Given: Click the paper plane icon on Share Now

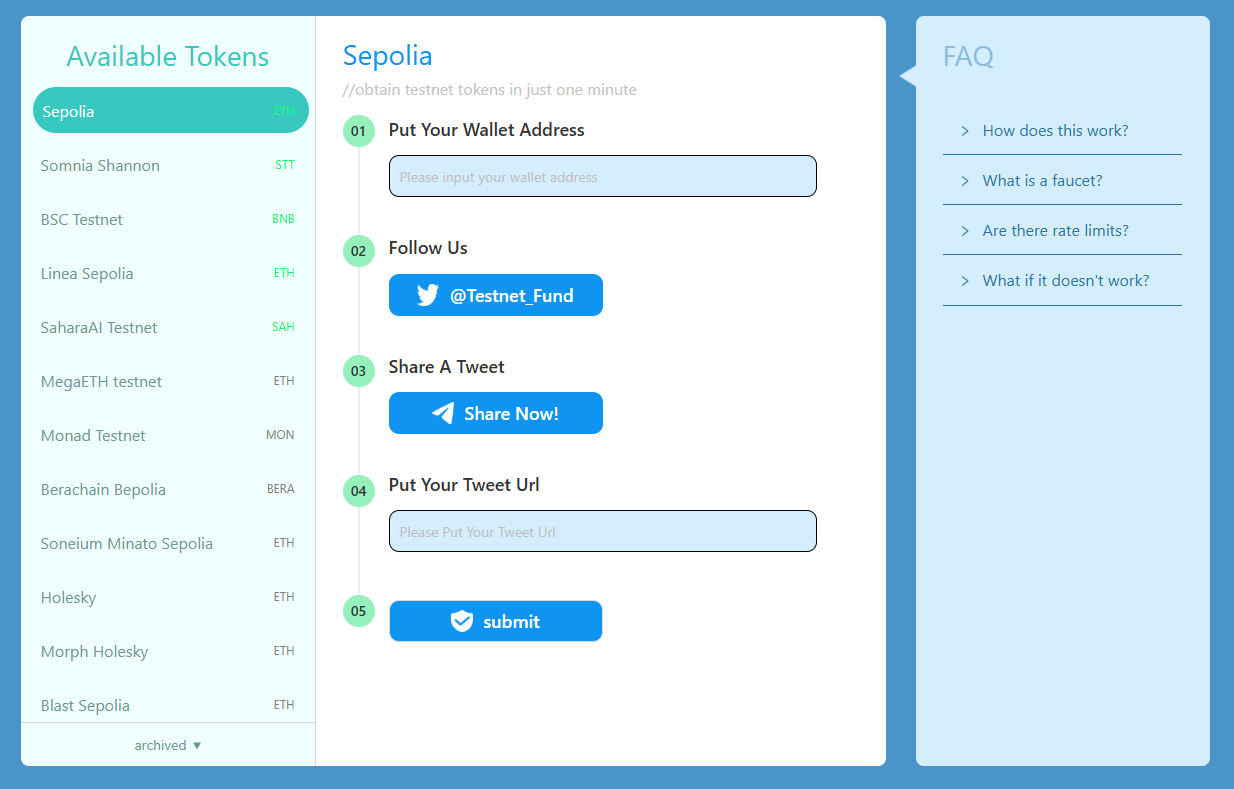Looking at the screenshot, I should coord(443,413).
